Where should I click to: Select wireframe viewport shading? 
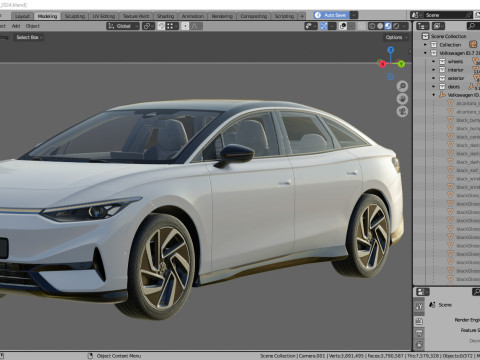(372, 26)
